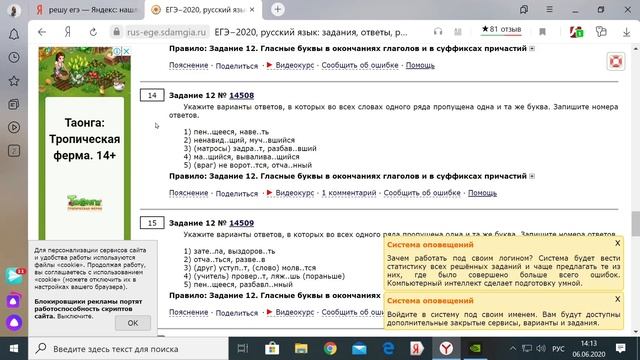Close the Таонга ad with the X
640x360 pixels.
[127, 51]
